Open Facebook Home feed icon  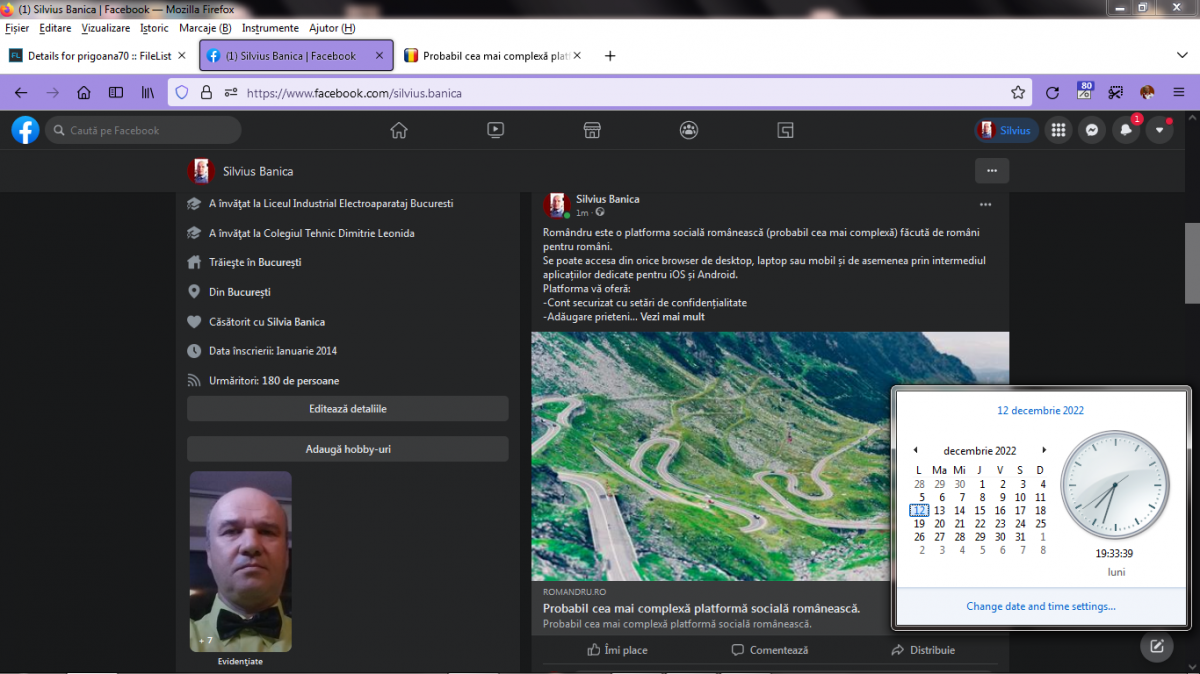(x=399, y=130)
